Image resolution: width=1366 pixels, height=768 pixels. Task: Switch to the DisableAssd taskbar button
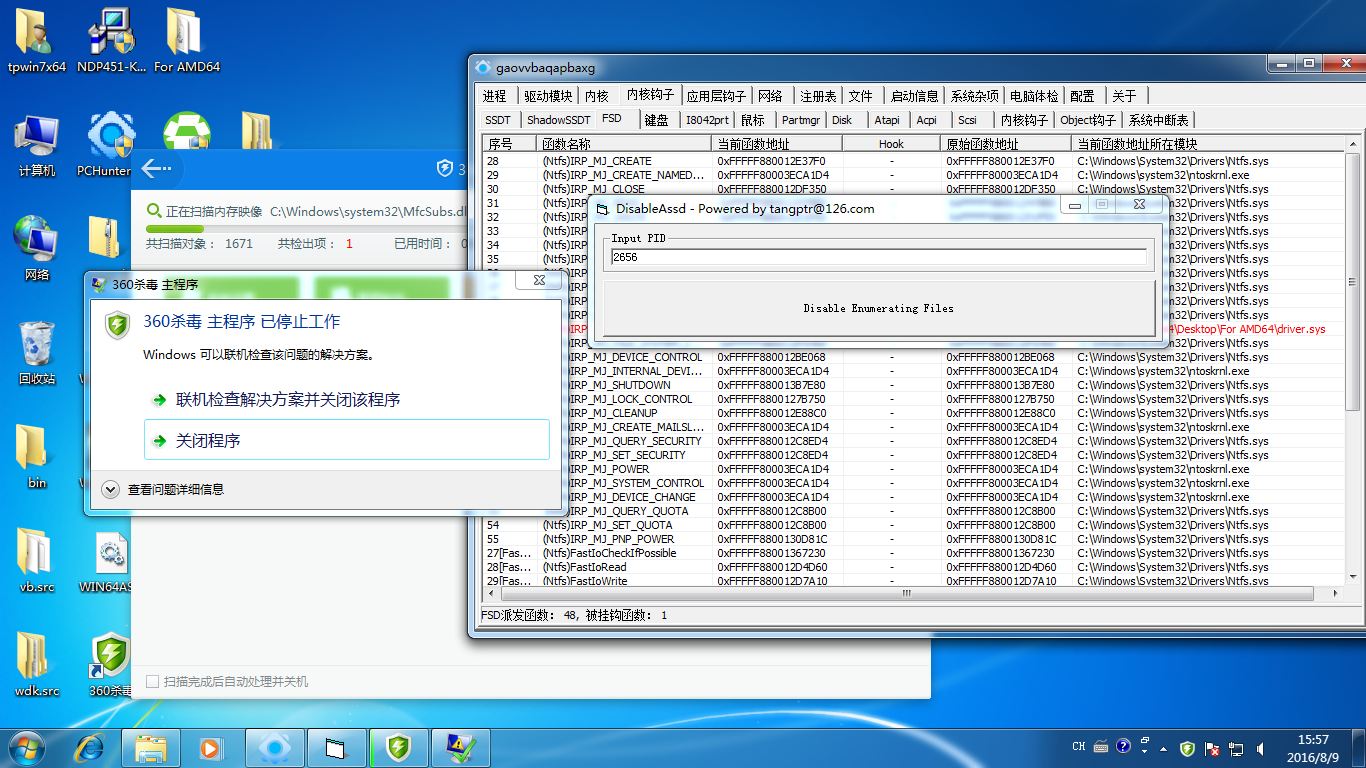coord(335,748)
